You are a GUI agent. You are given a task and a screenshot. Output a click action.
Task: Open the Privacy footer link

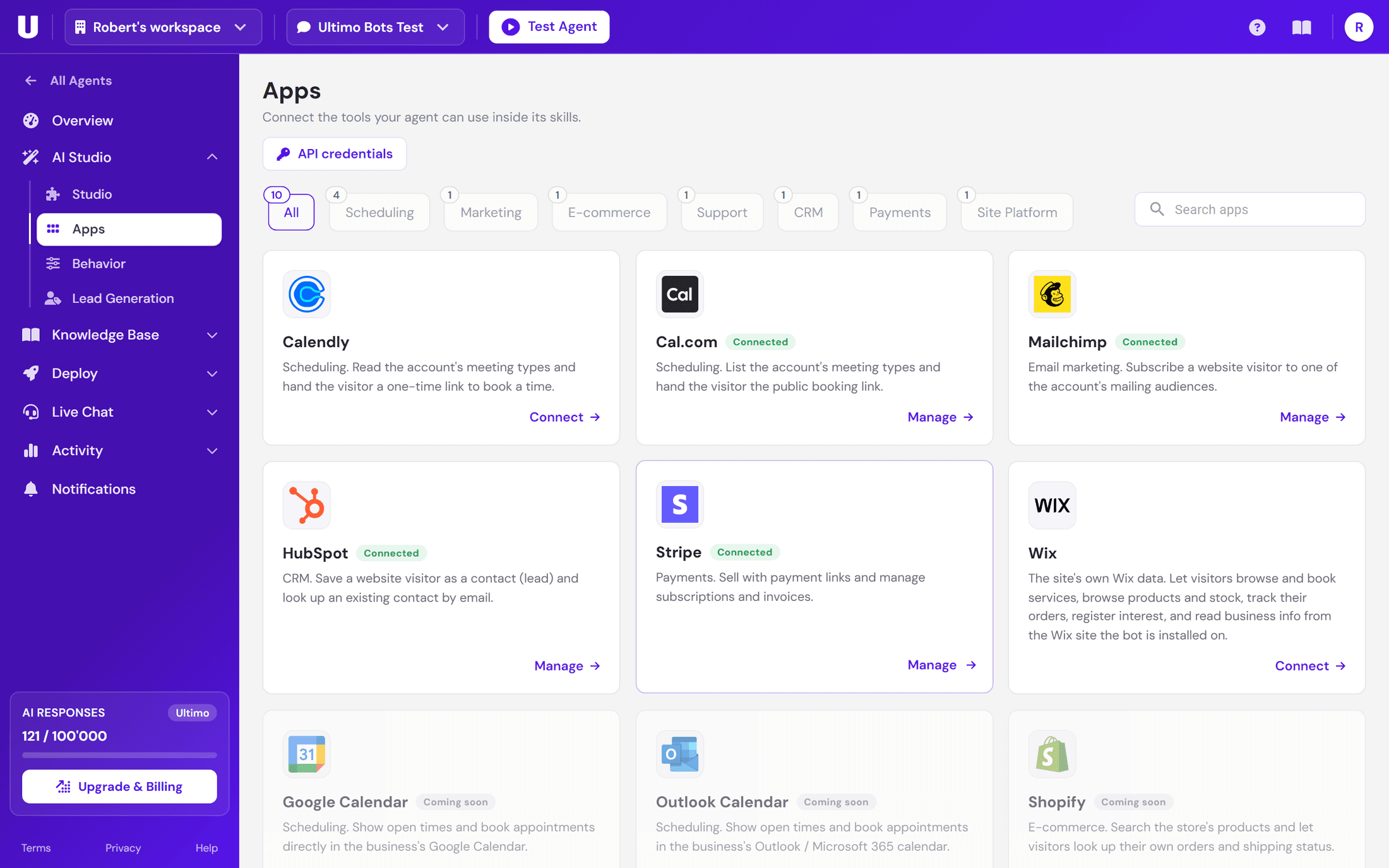pos(123,848)
